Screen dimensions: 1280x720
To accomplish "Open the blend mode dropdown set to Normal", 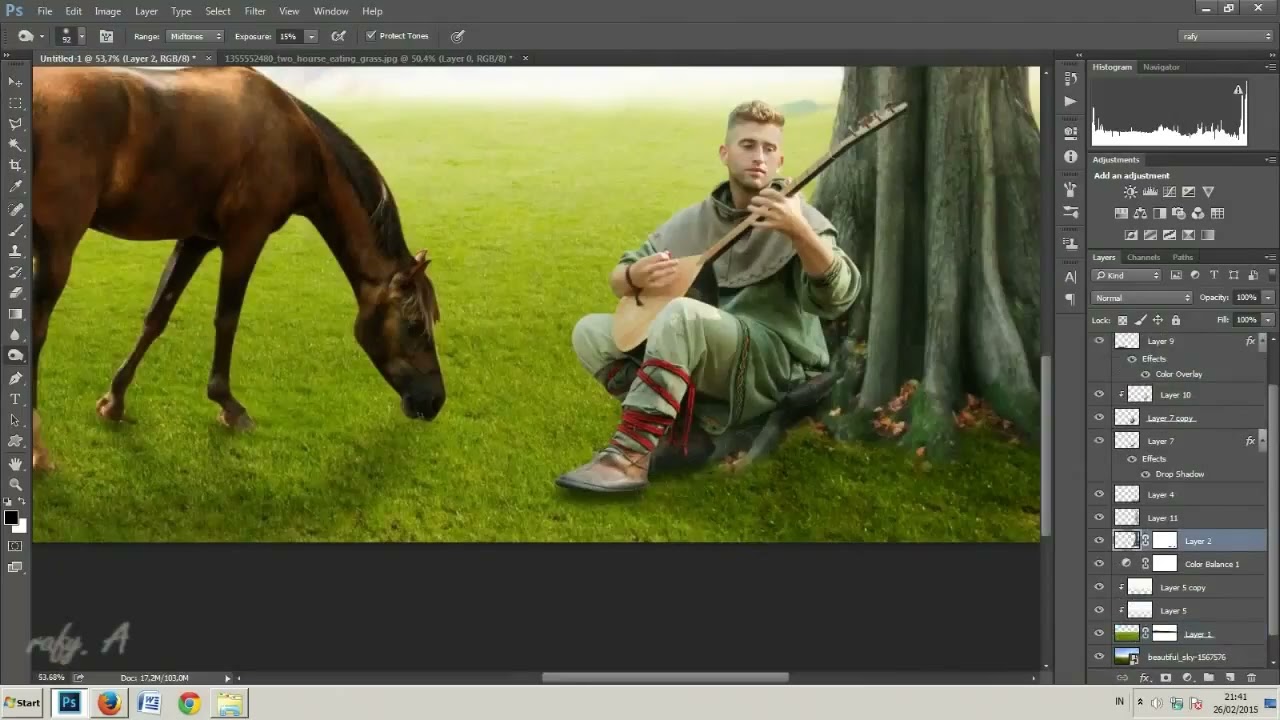I will (x=1142, y=298).
